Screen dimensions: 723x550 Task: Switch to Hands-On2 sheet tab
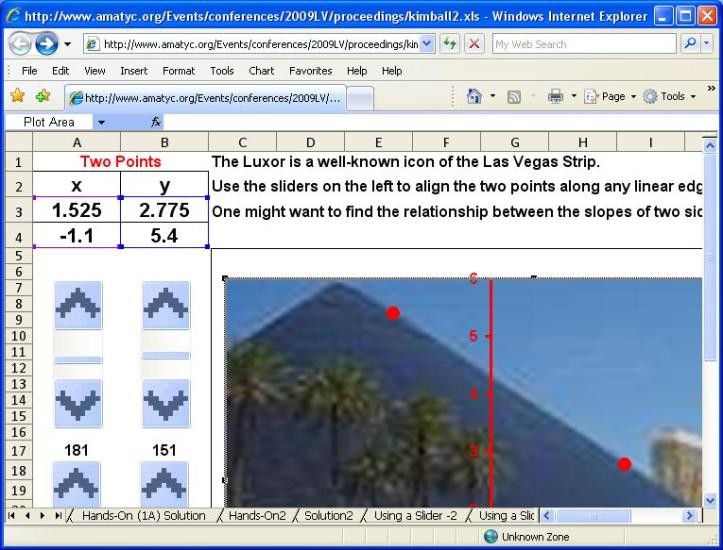[257, 515]
